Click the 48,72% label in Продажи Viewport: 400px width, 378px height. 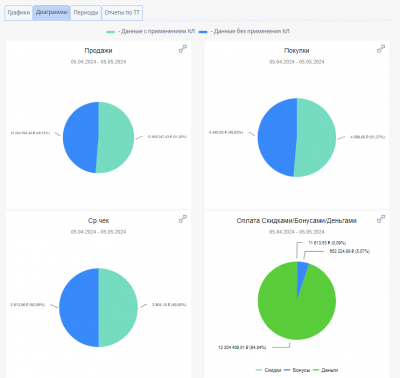click(x=30, y=133)
